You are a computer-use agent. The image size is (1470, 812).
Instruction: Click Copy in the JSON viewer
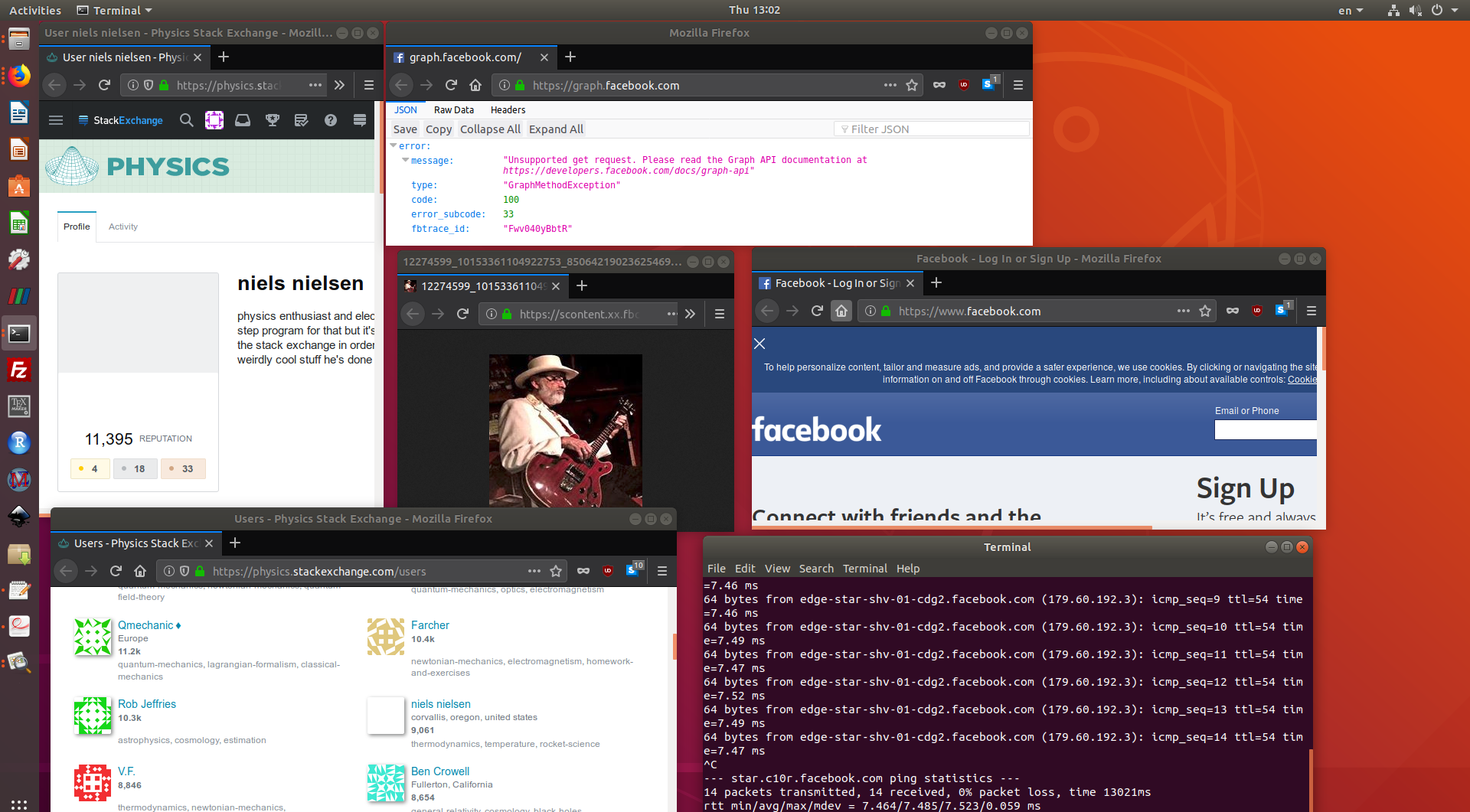pyautogui.click(x=439, y=129)
